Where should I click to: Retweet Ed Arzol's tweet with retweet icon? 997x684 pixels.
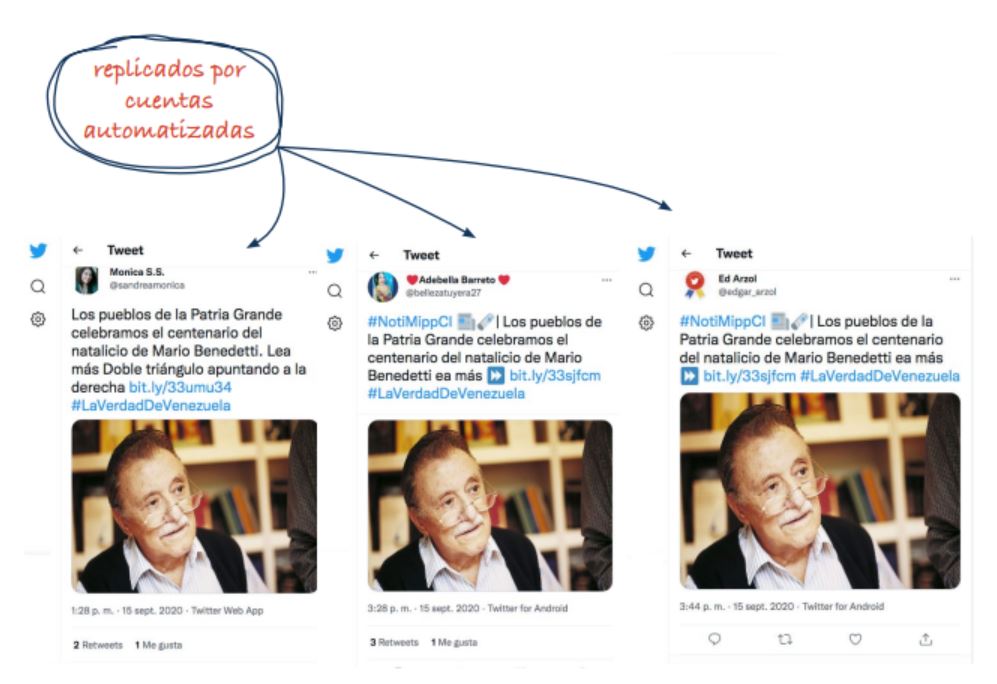785,639
